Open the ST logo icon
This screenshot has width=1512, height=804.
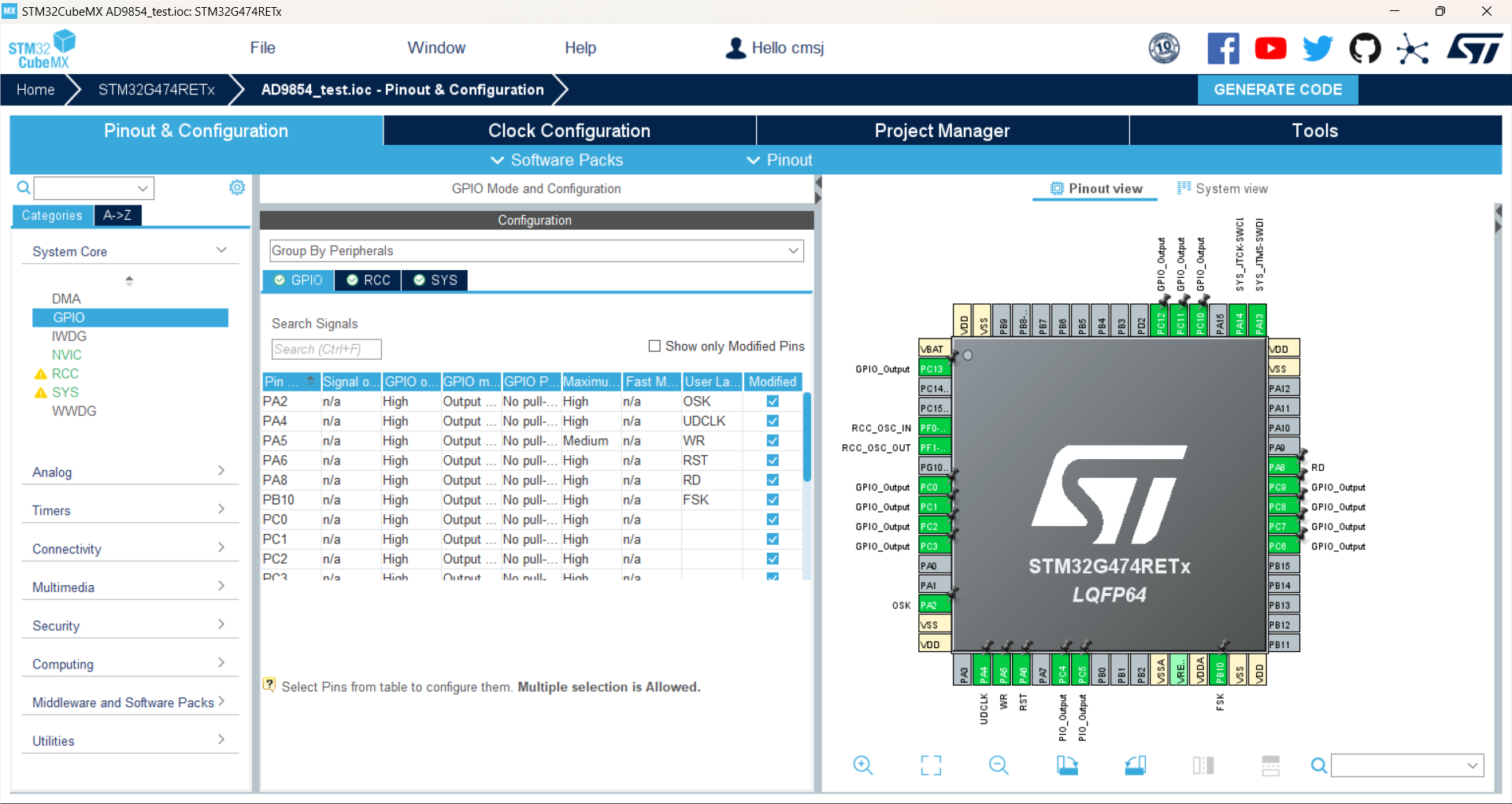1474,49
